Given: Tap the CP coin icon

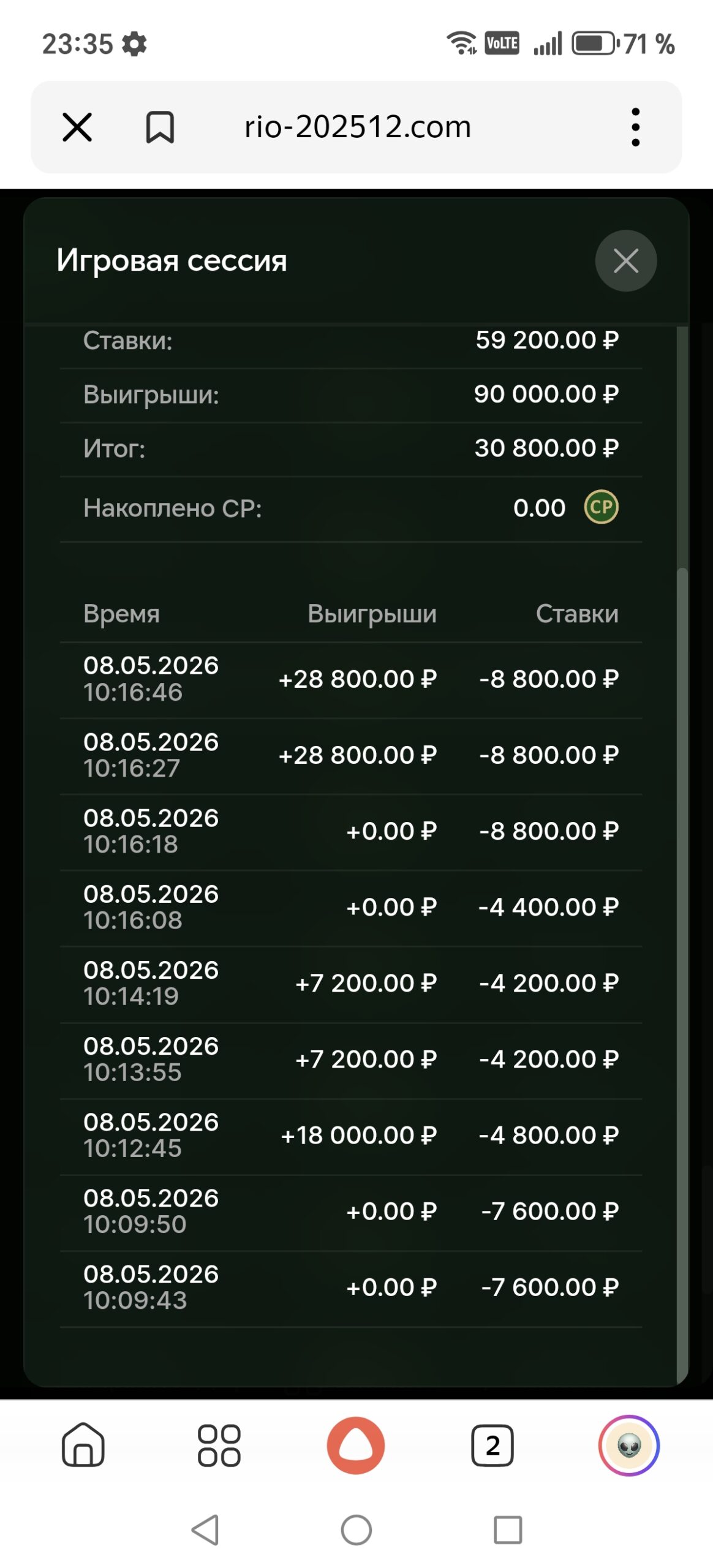Looking at the screenshot, I should [x=601, y=507].
